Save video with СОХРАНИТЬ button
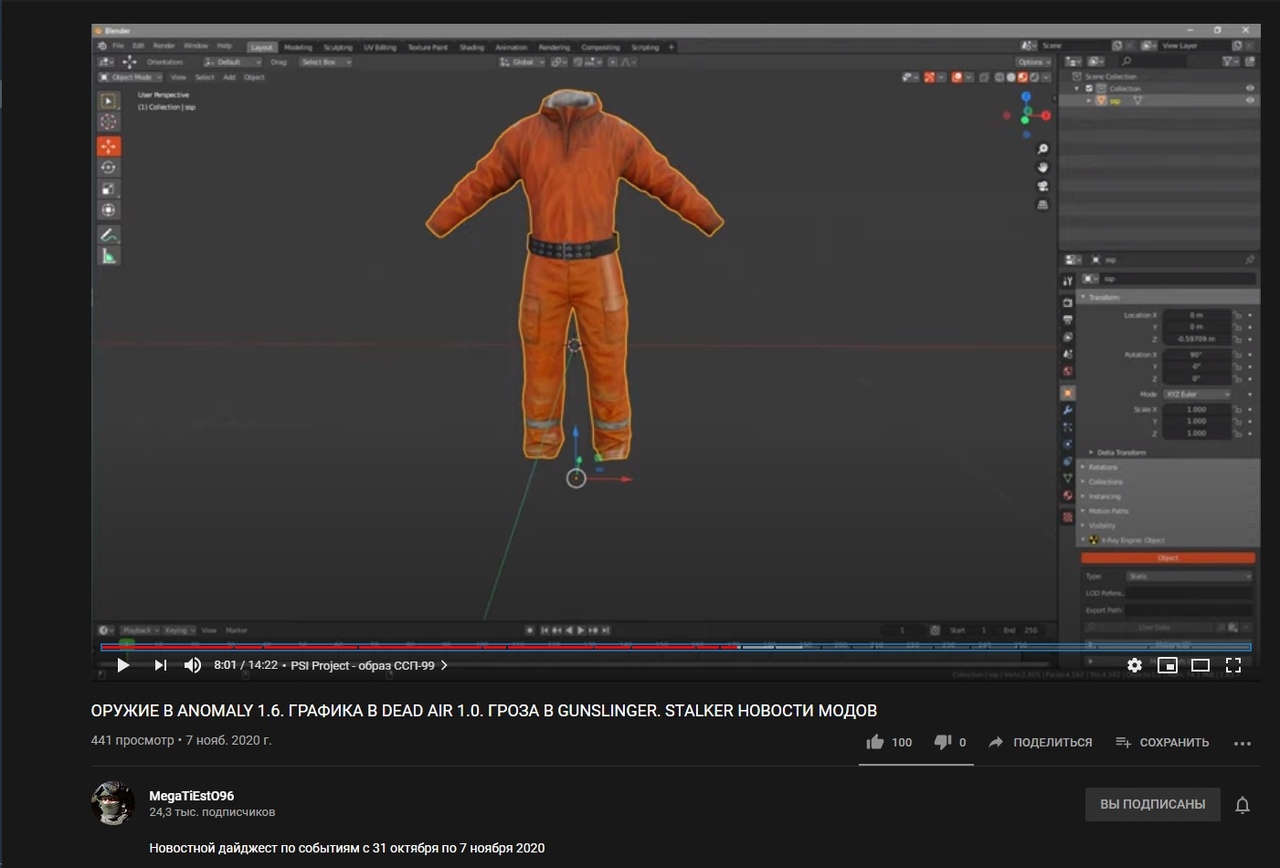The width and height of the screenshot is (1280, 868). (x=1162, y=742)
